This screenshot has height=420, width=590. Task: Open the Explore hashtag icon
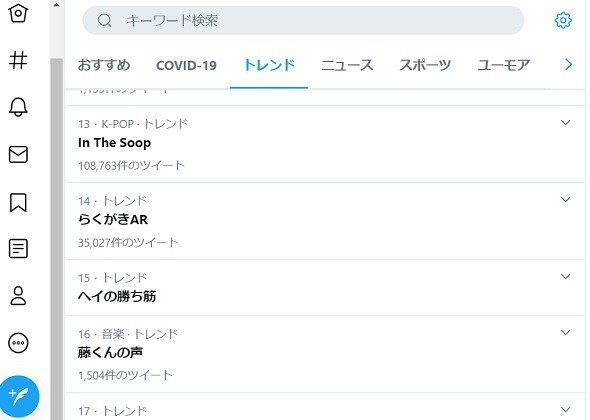click(18, 60)
